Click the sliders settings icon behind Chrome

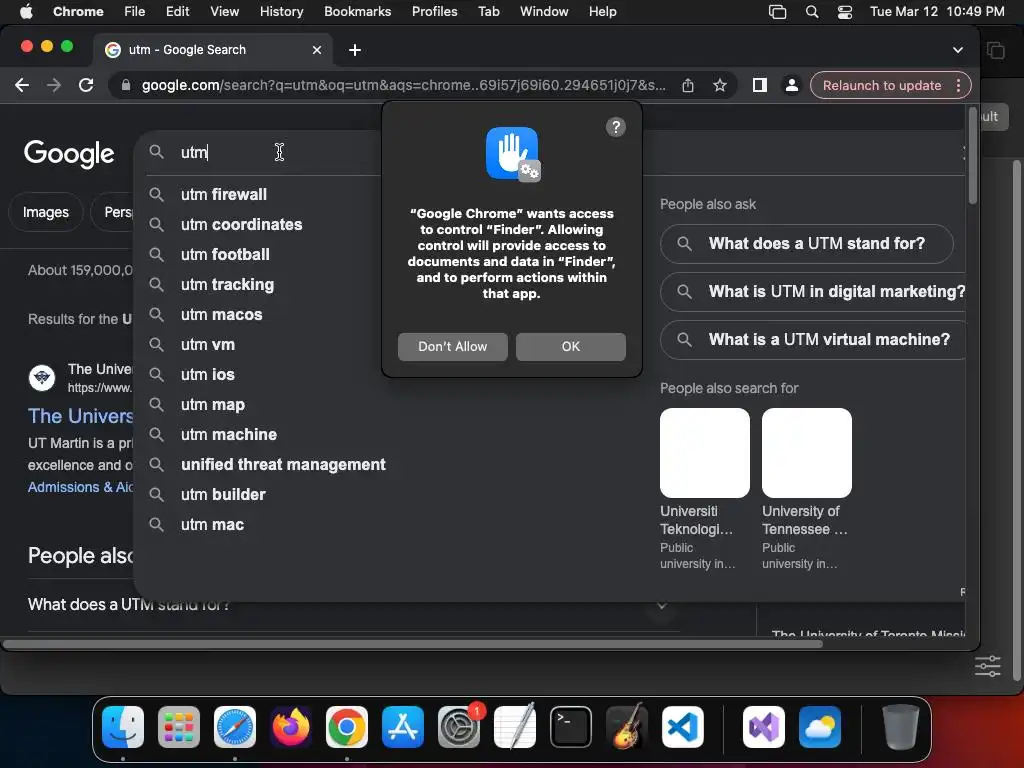[987, 666]
